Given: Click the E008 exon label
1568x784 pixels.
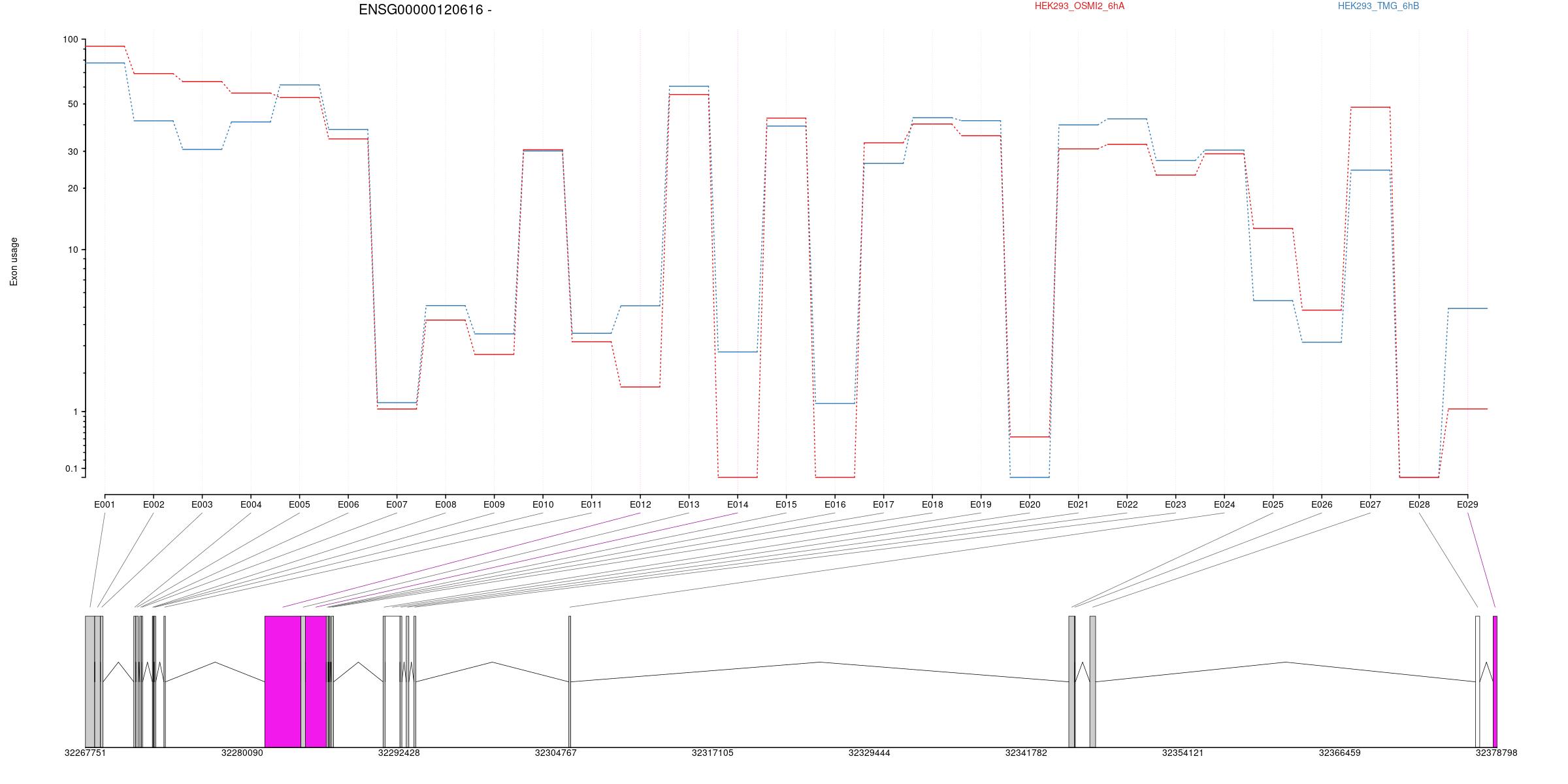Looking at the screenshot, I should tap(446, 504).
